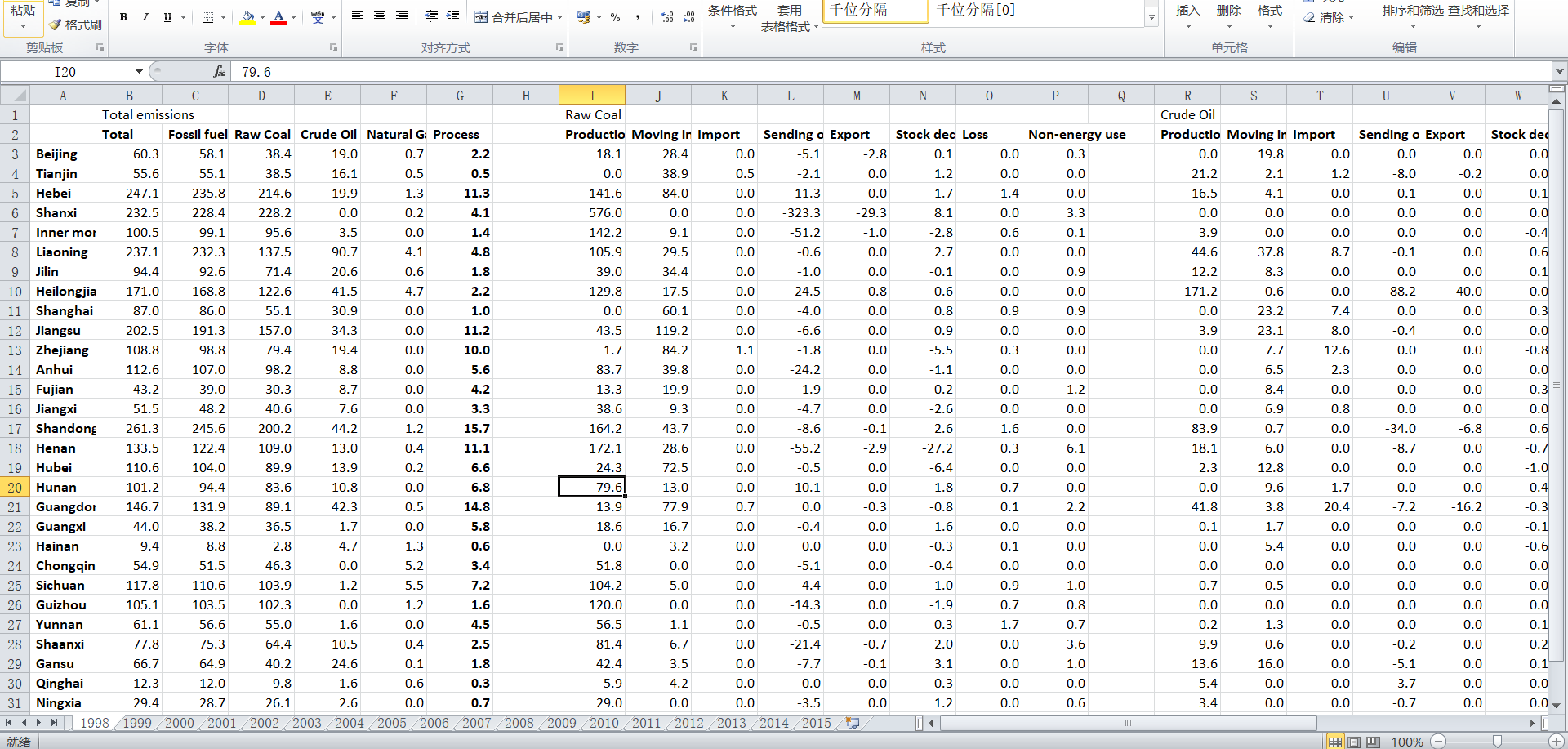Apply yellow fill color bucket
1568x749 pixels.
(x=247, y=17)
